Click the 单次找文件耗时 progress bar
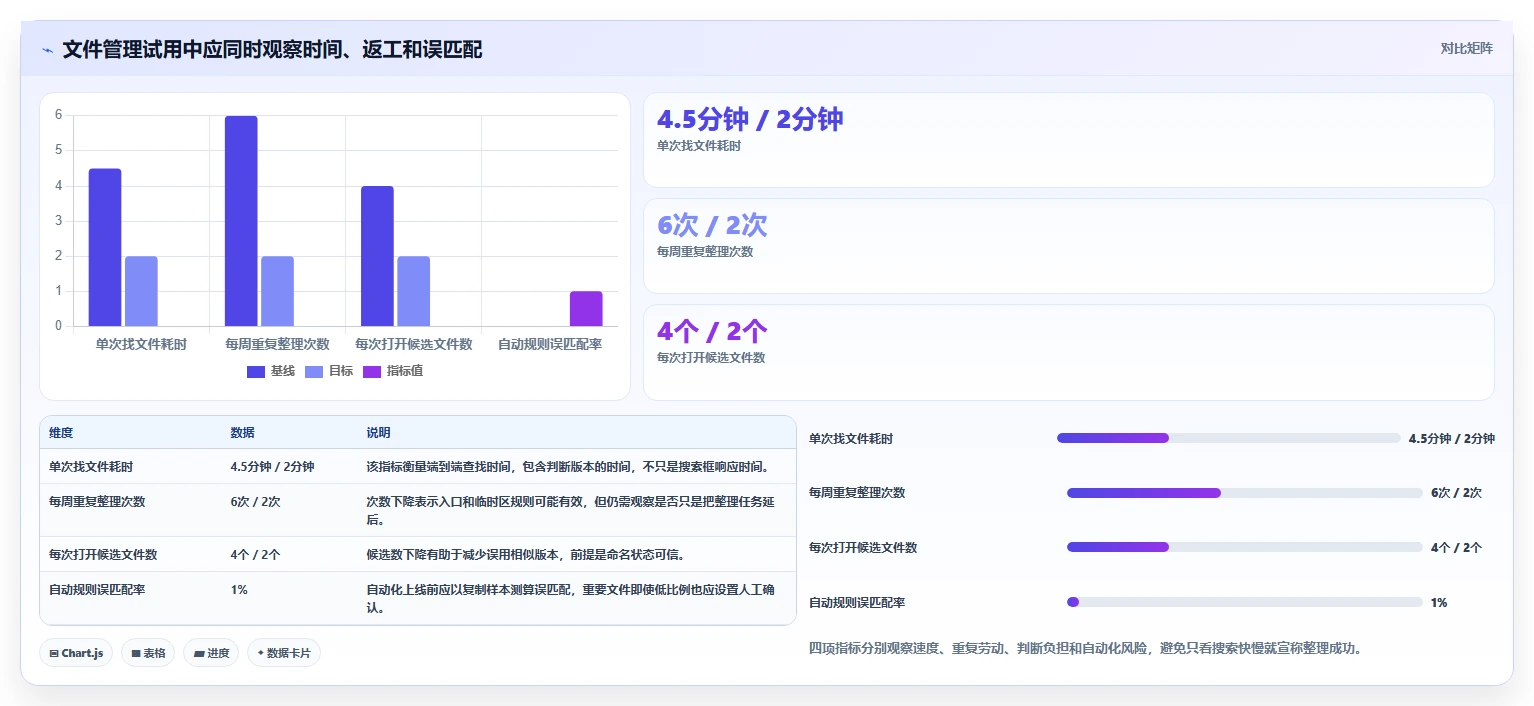The width and height of the screenshot is (1534, 706). click(1229, 438)
